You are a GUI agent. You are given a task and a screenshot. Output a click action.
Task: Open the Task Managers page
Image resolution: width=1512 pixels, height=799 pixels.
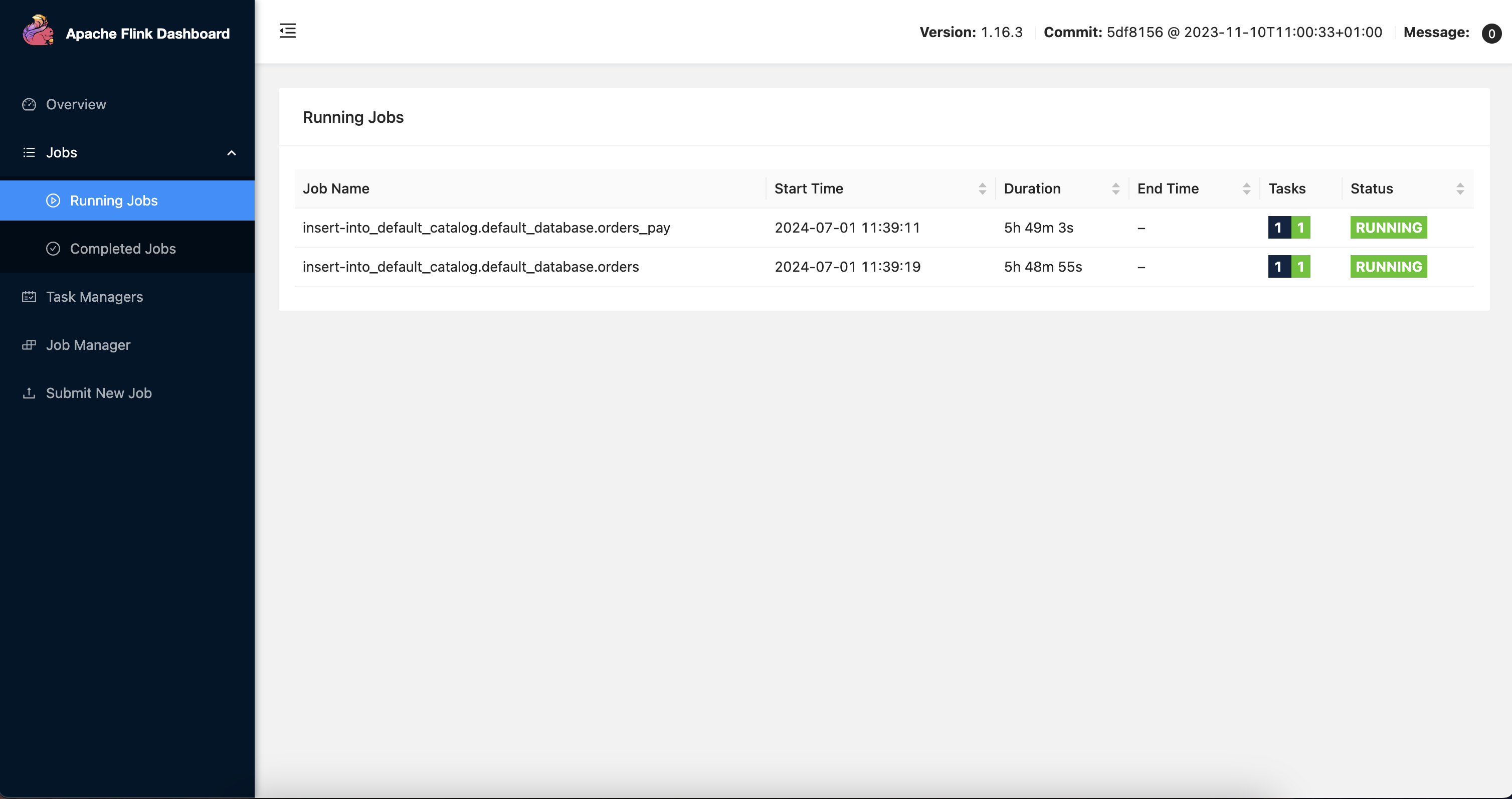pos(94,297)
